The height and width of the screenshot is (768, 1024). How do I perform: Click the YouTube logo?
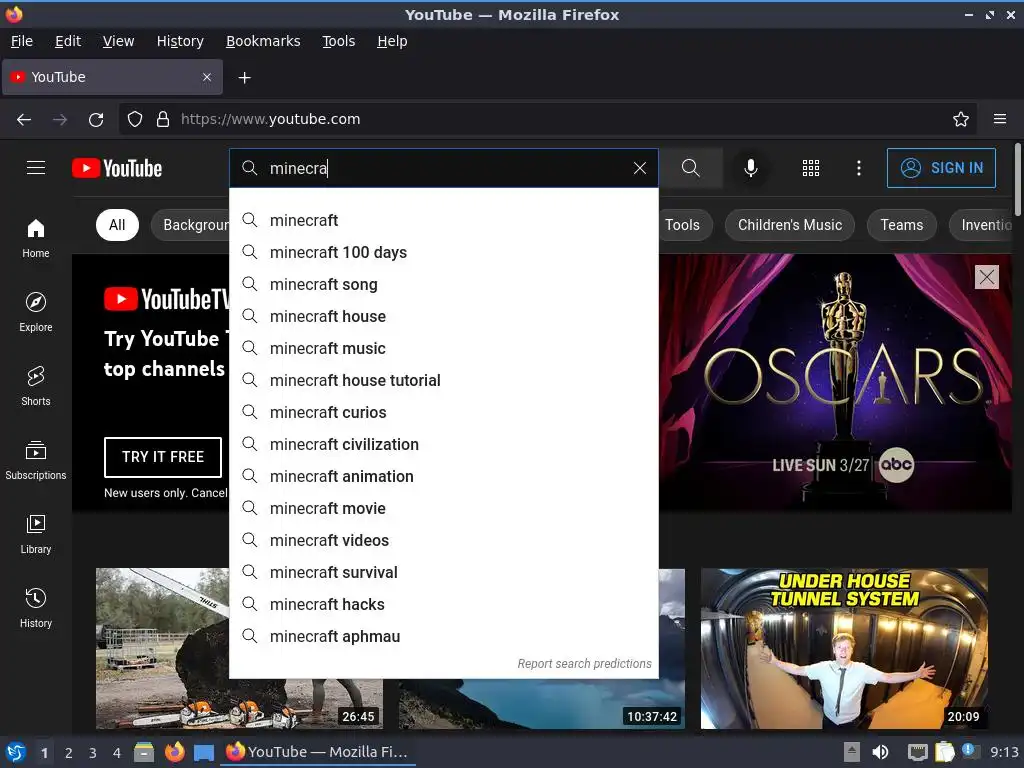(x=117, y=168)
